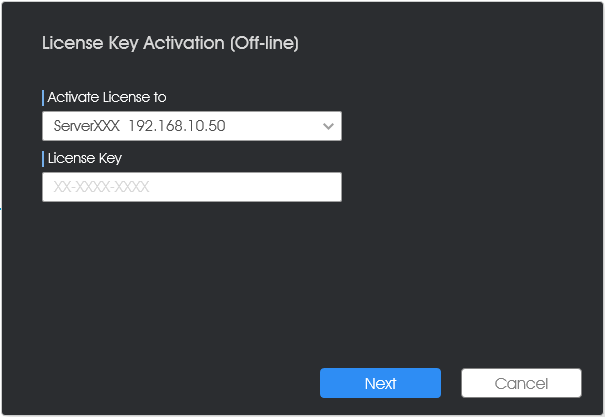Click blue accent bar beside License Key
The image size is (605, 417).
tap(43, 159)
